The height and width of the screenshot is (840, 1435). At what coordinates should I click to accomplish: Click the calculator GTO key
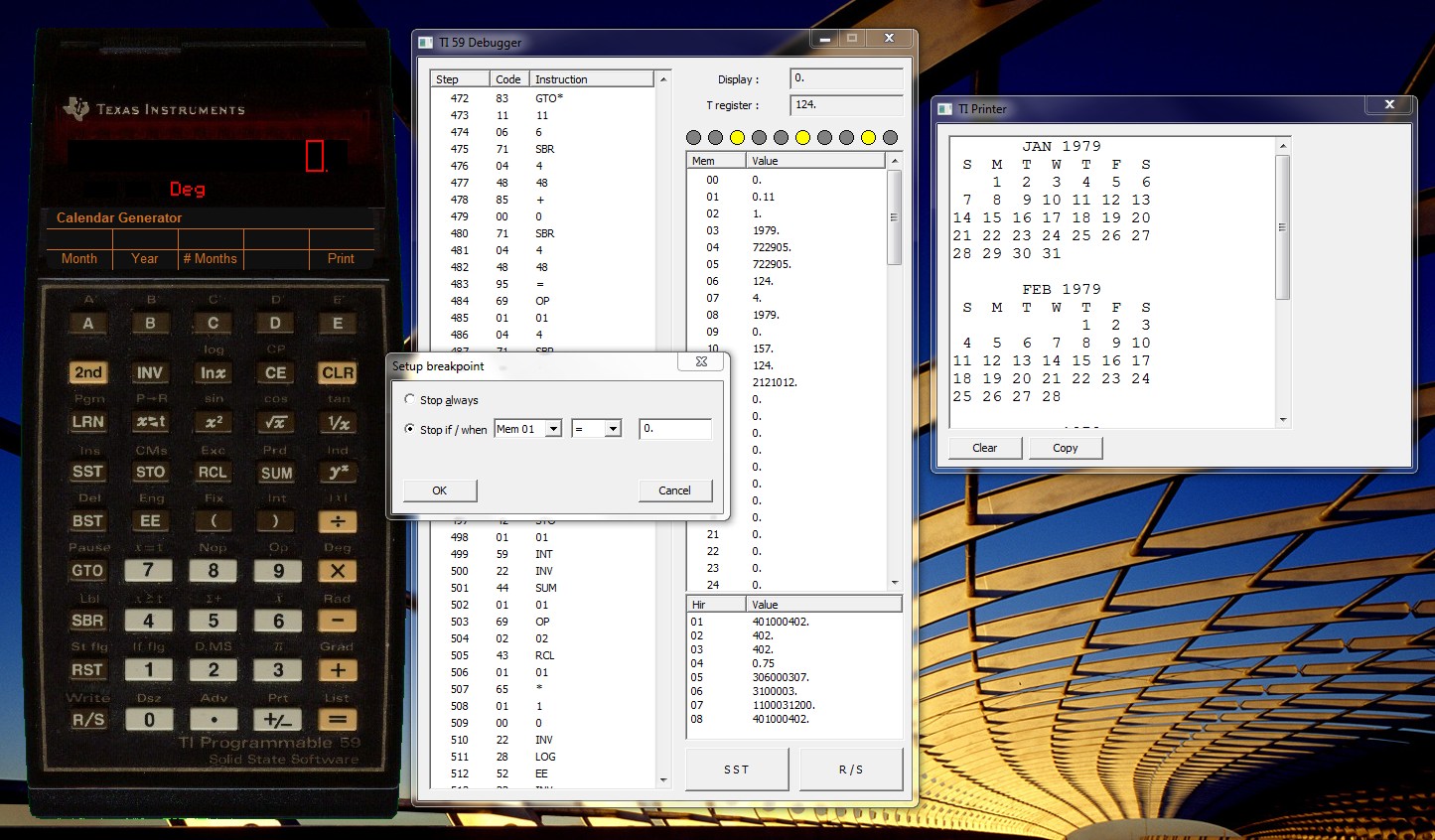pyautogui.click(x=87, y=570)
